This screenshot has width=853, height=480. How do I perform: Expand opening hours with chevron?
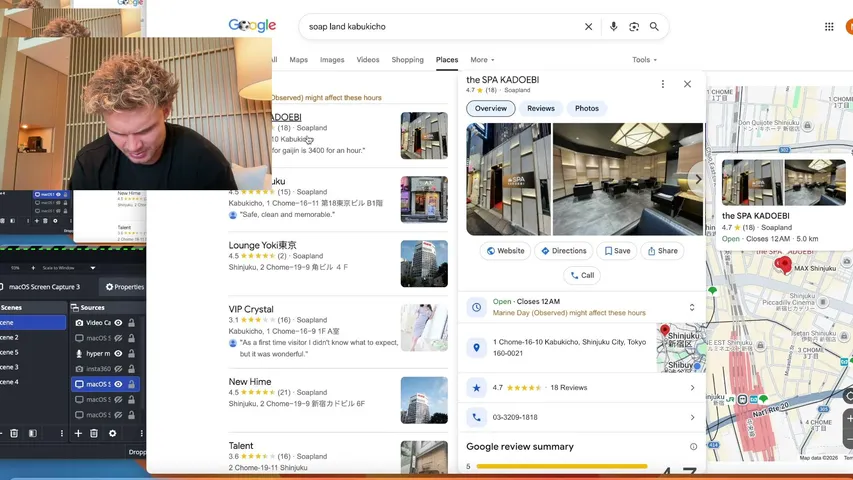click(x=691, y=307)
